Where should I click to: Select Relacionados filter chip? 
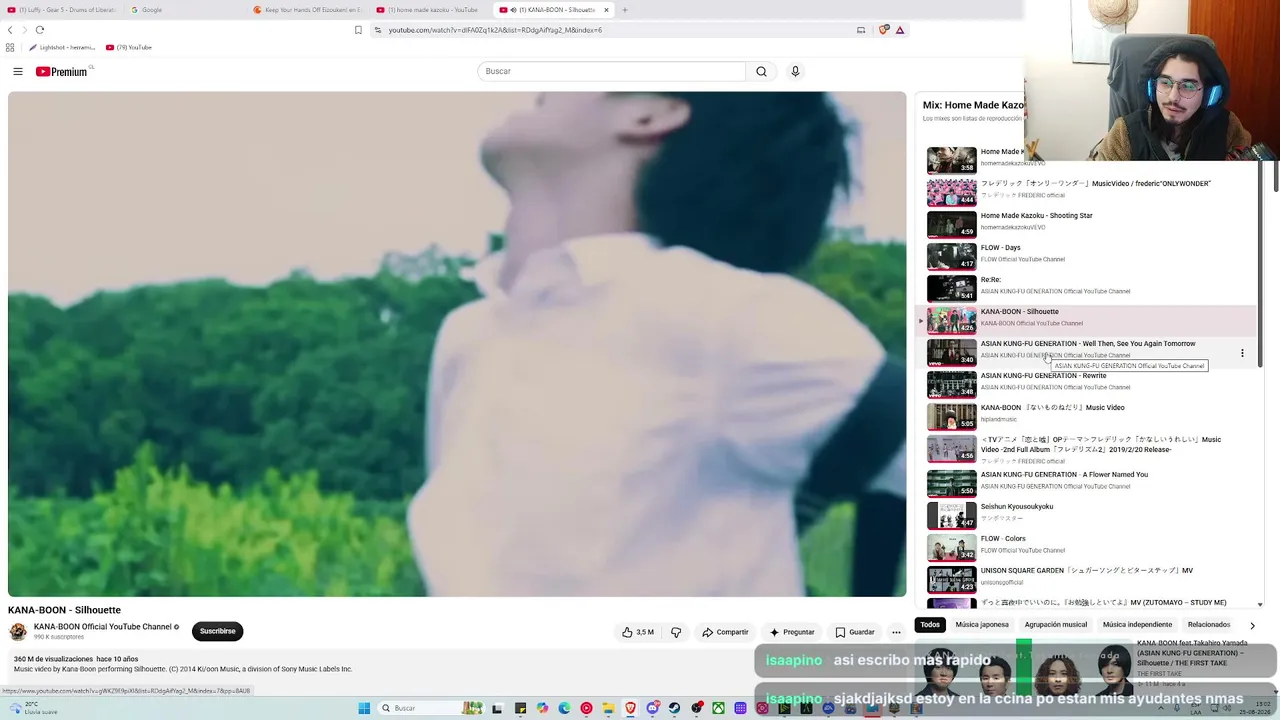1209,625
